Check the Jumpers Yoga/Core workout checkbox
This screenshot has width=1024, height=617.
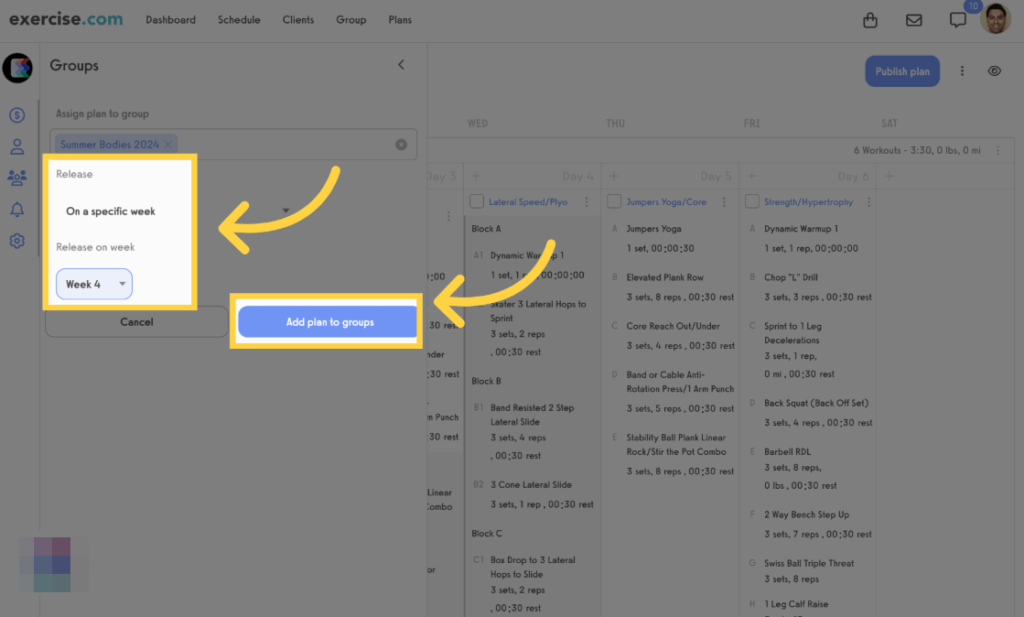614,202
